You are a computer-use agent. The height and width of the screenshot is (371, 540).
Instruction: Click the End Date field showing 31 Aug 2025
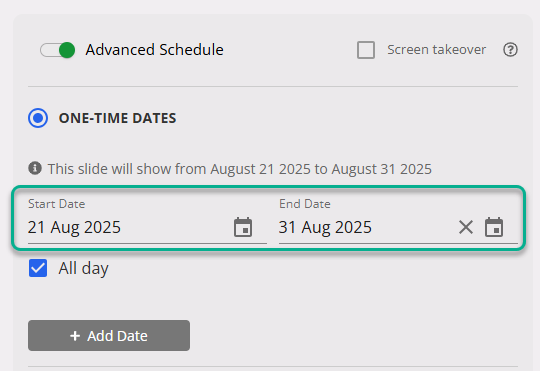point(398,220)
